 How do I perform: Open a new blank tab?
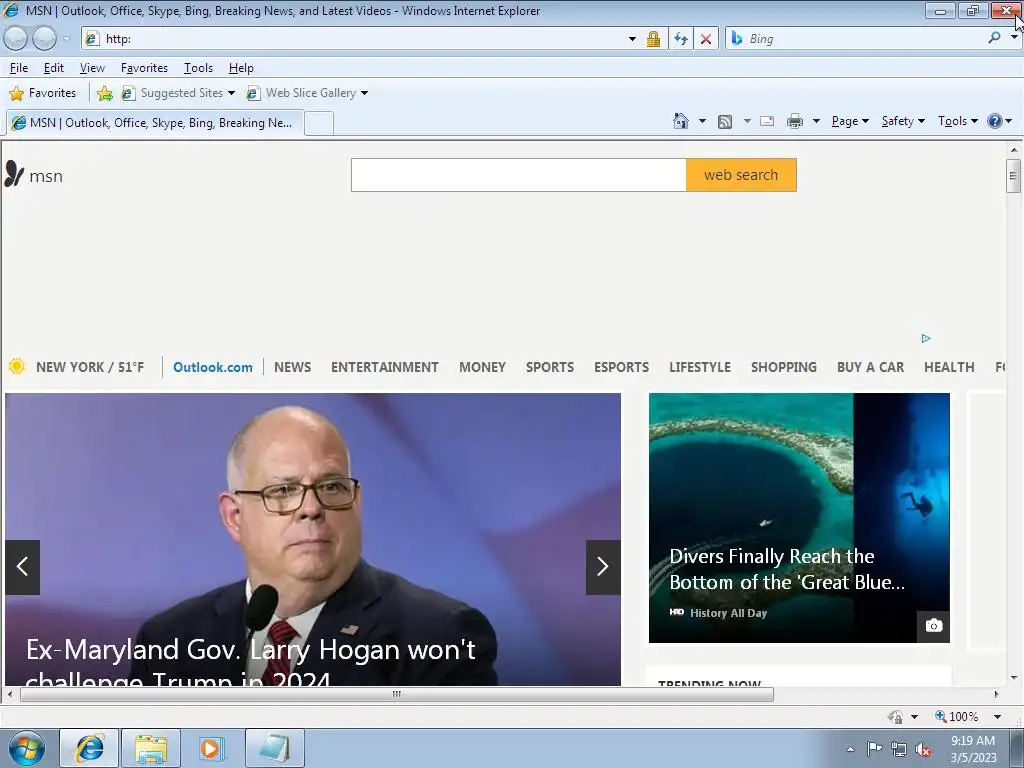(x=319, y=123)
